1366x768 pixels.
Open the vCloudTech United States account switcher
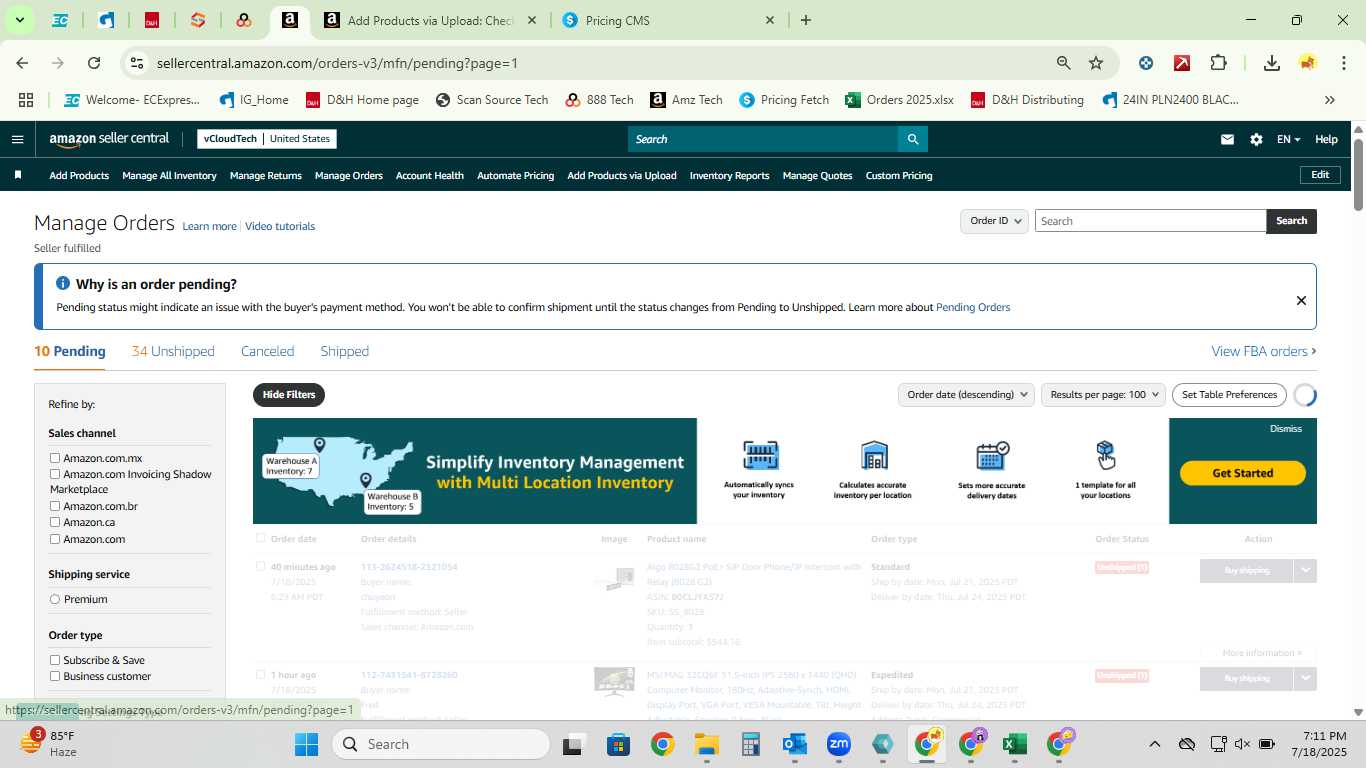click(x=267, y=139)
